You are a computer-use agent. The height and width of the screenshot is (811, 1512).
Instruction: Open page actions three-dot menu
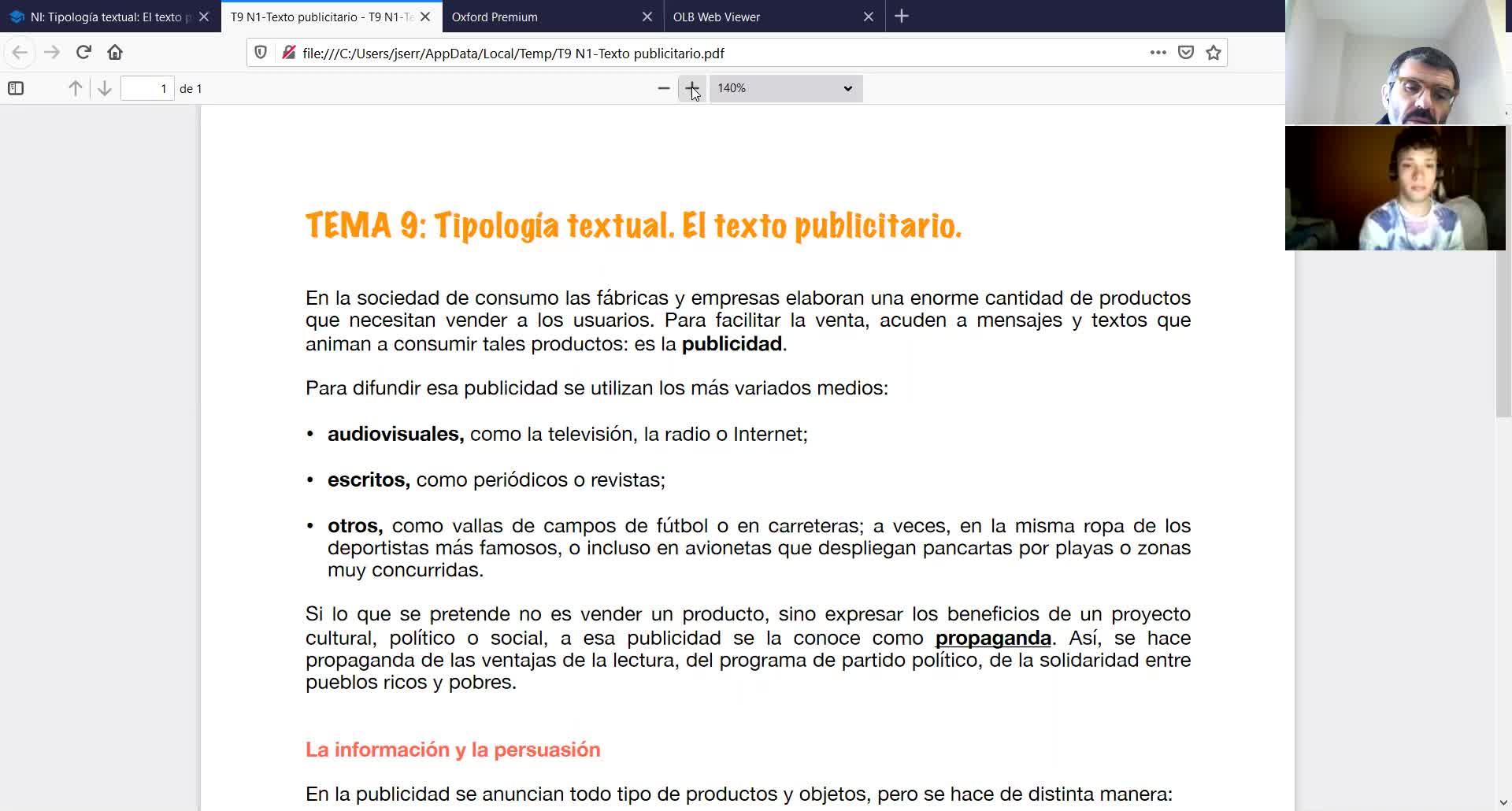(x=1158, y=53)
